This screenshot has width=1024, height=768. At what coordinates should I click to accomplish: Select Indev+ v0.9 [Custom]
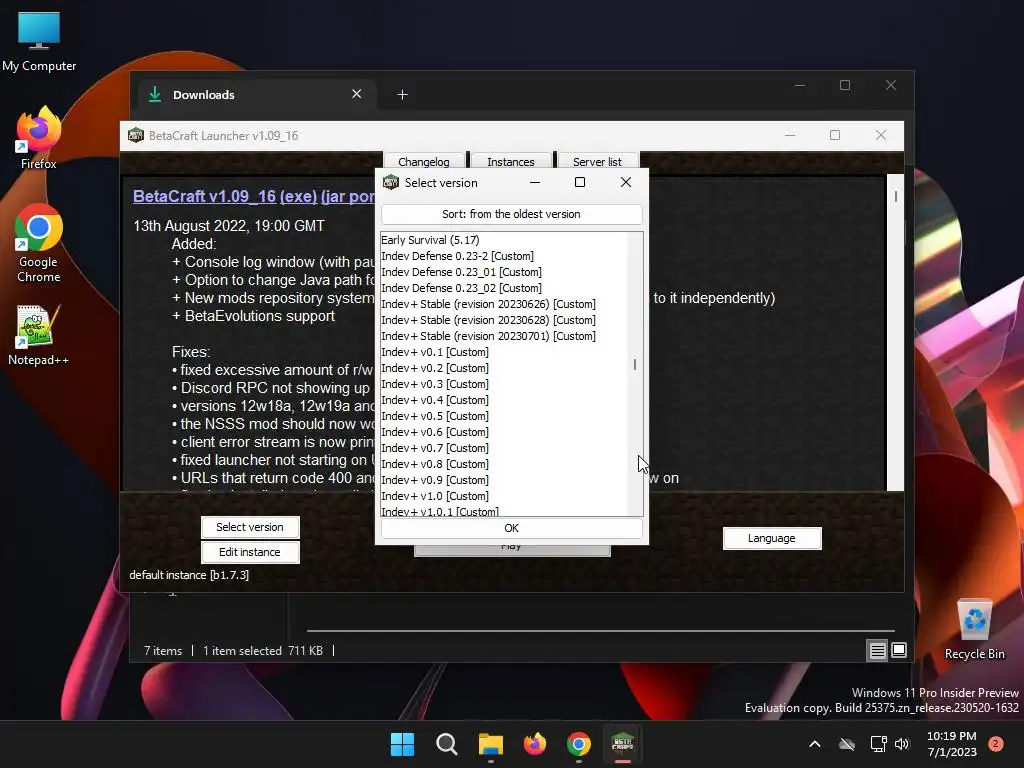coord(504,480)
